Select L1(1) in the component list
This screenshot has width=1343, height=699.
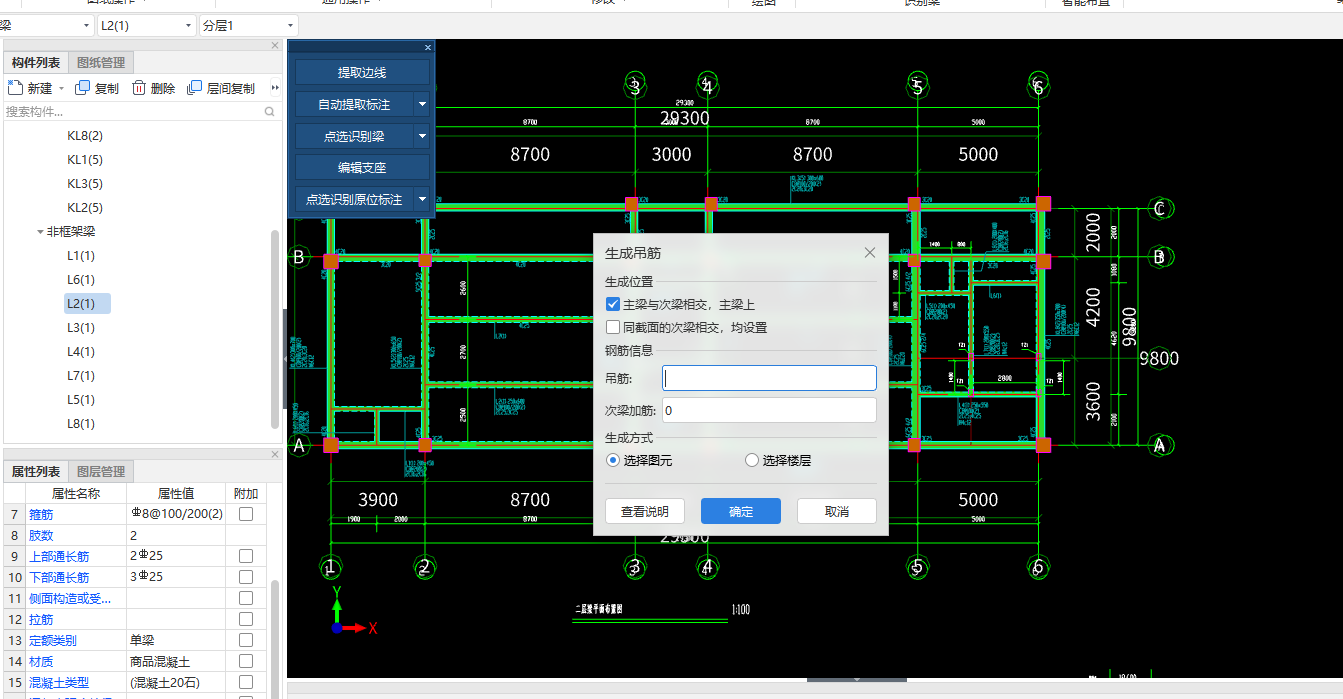(81, 255)
